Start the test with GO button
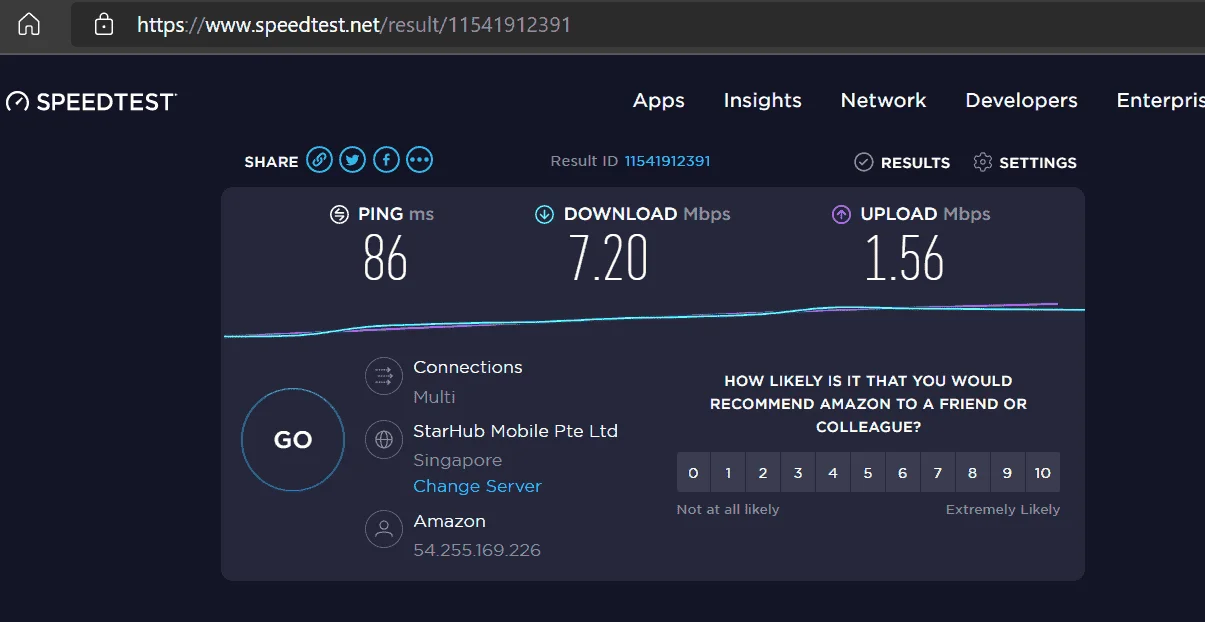1205x622 pixels. point(293,440)
